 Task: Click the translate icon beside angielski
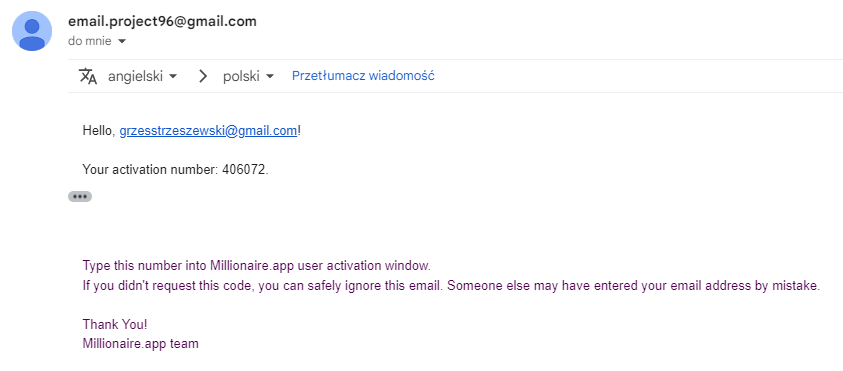(x=88, y=76)
